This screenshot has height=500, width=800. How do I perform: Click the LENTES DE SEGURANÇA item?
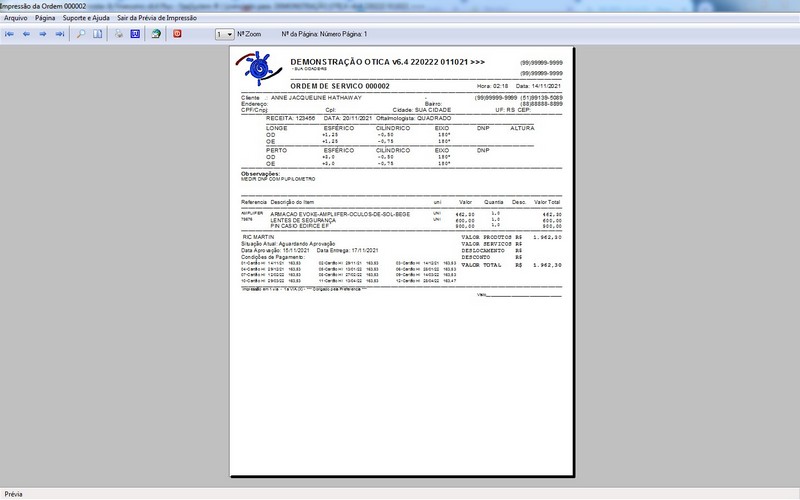click(x=303, y=220)
